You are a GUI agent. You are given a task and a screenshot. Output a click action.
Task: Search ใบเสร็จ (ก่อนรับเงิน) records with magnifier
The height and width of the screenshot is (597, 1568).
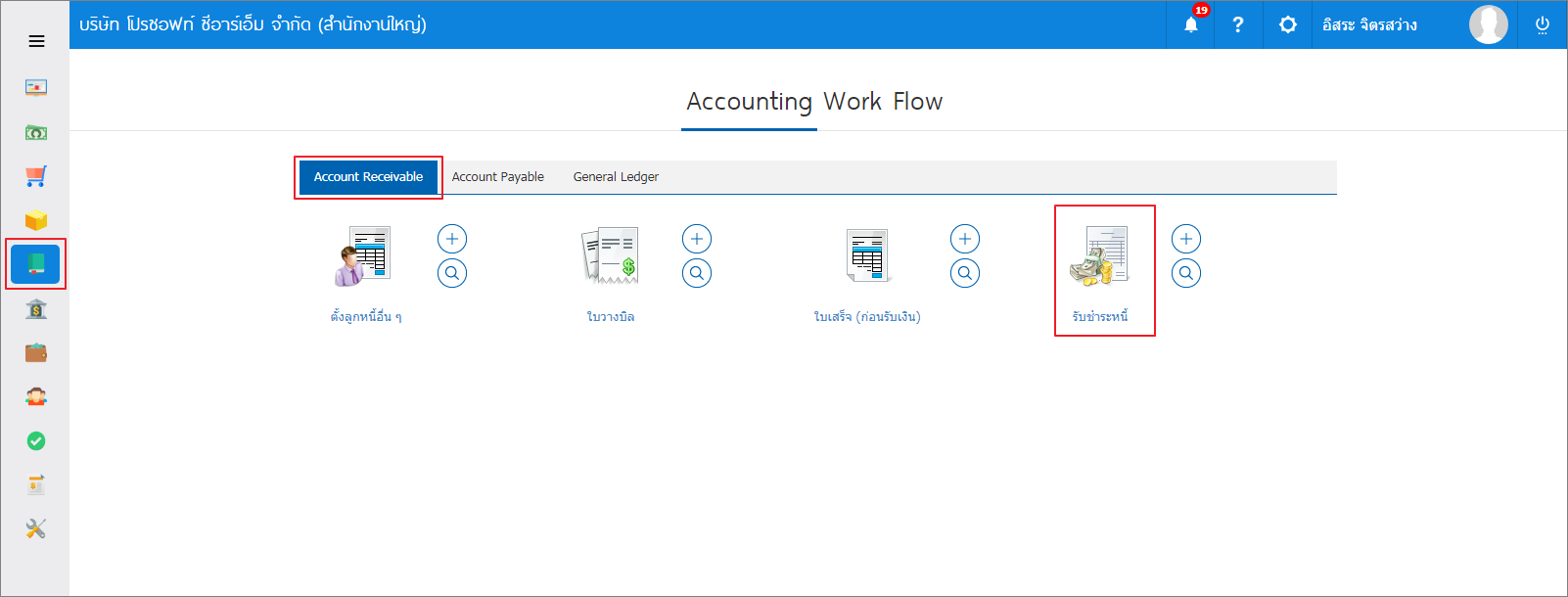[x=965, y=273]
